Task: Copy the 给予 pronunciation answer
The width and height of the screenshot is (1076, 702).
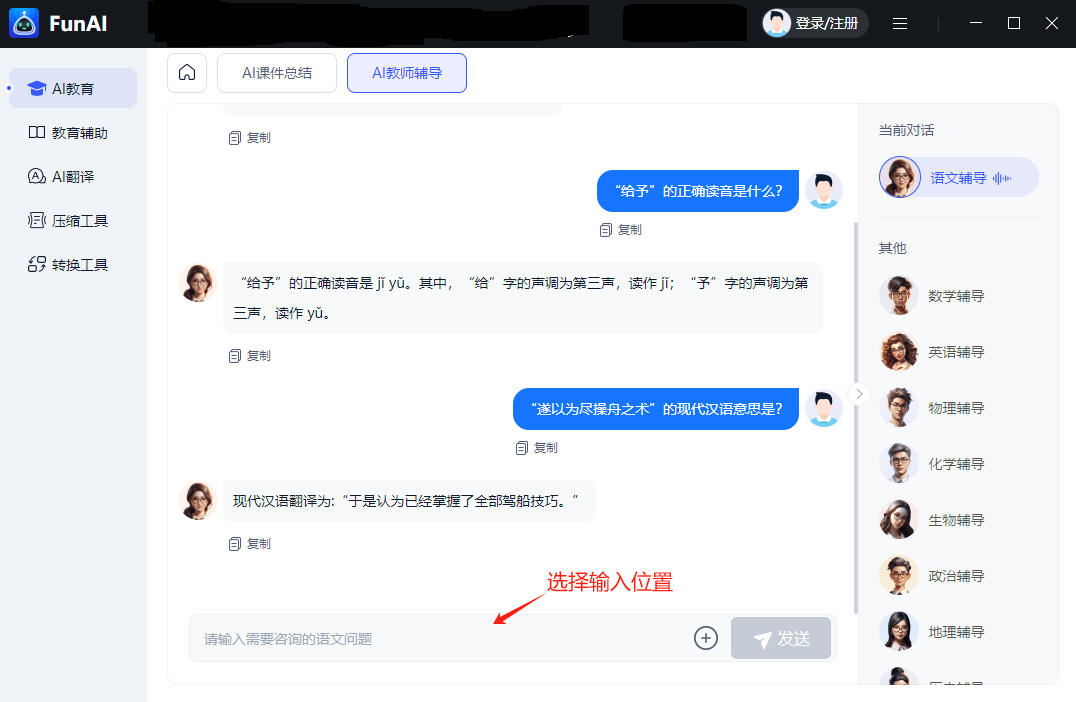Action: point(250,356)
